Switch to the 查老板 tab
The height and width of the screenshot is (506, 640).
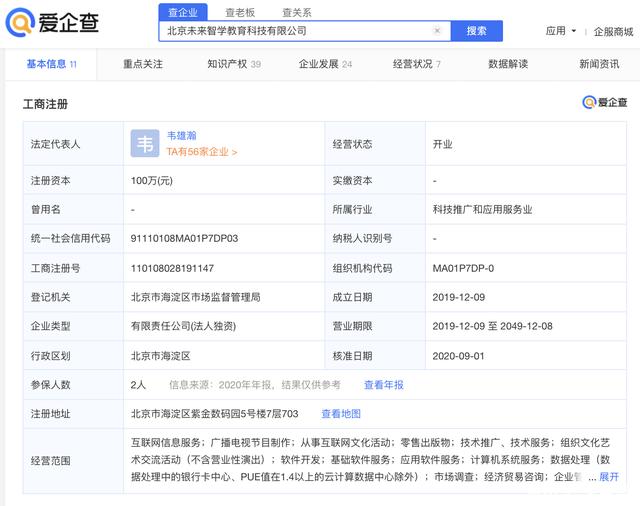tap(240, 13)
